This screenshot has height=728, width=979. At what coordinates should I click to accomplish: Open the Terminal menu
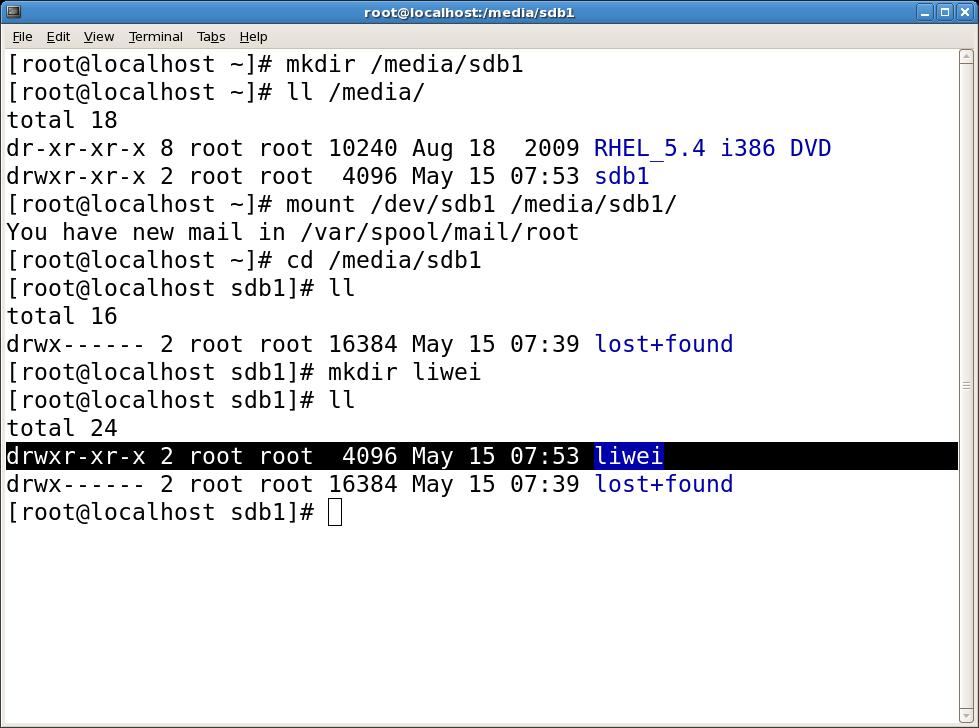click(x=155, y=36)
